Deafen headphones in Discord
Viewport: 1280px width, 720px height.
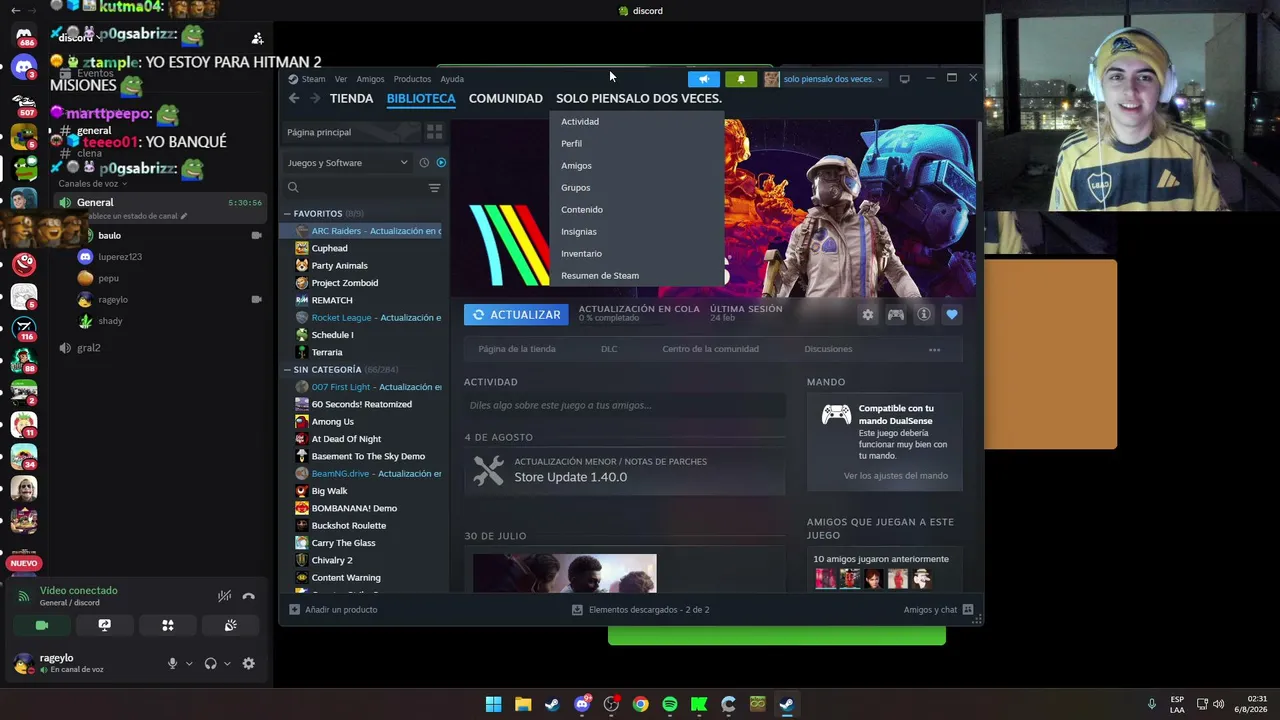210,664
